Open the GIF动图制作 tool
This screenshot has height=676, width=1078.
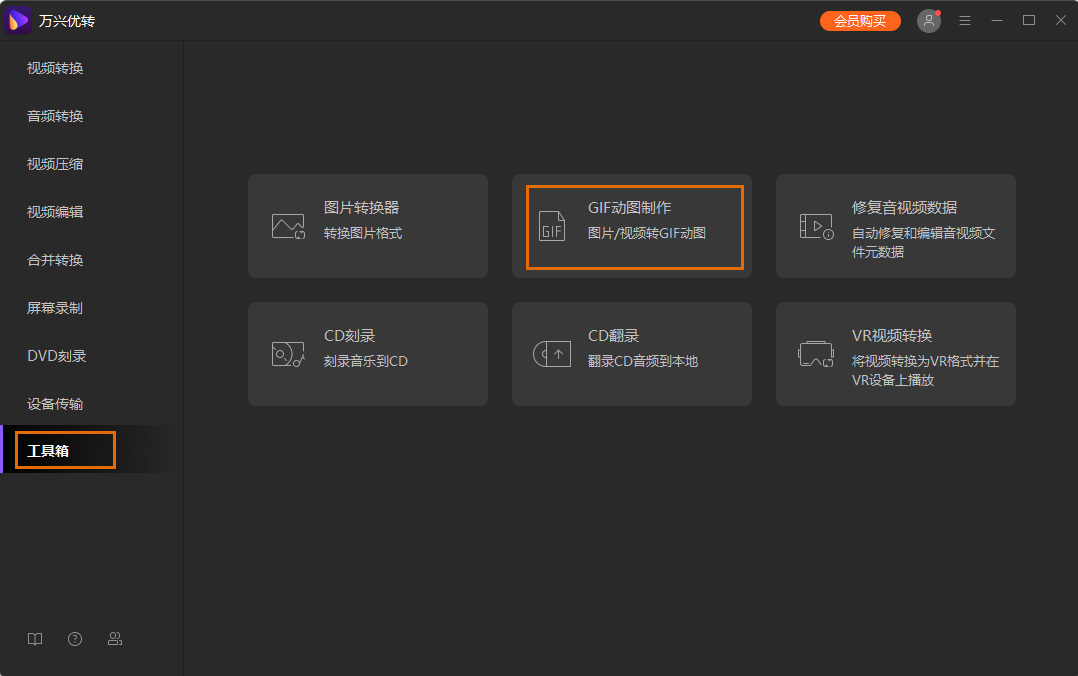(x=633, y=226)
